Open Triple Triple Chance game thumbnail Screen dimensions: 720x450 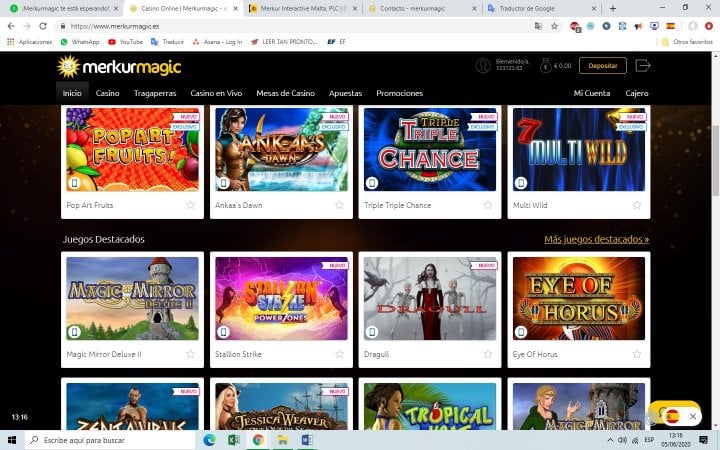tap(430, 149)
